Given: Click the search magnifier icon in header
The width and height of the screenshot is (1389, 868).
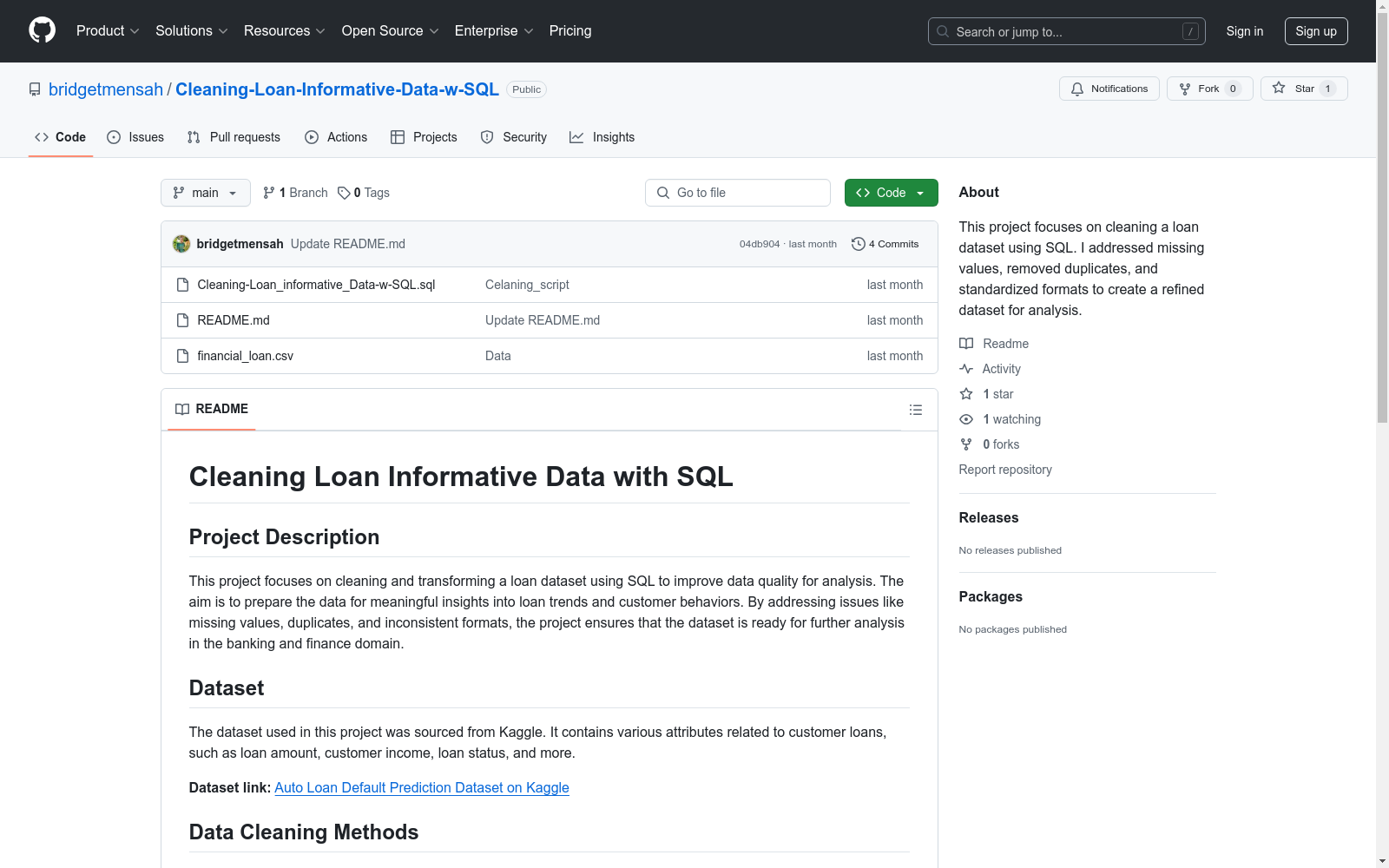Looking at the screenshot, I should pyautogui.click(x=943, y=31).
